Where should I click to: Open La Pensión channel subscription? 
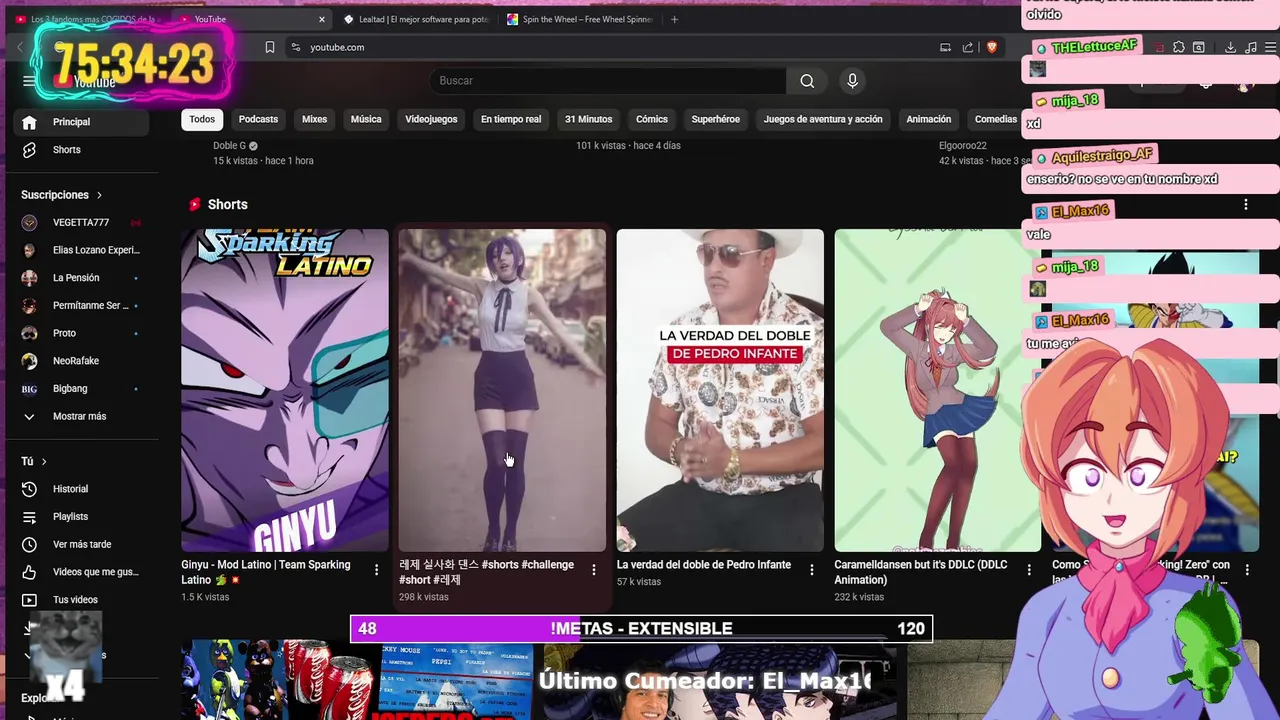coord(82,278)
